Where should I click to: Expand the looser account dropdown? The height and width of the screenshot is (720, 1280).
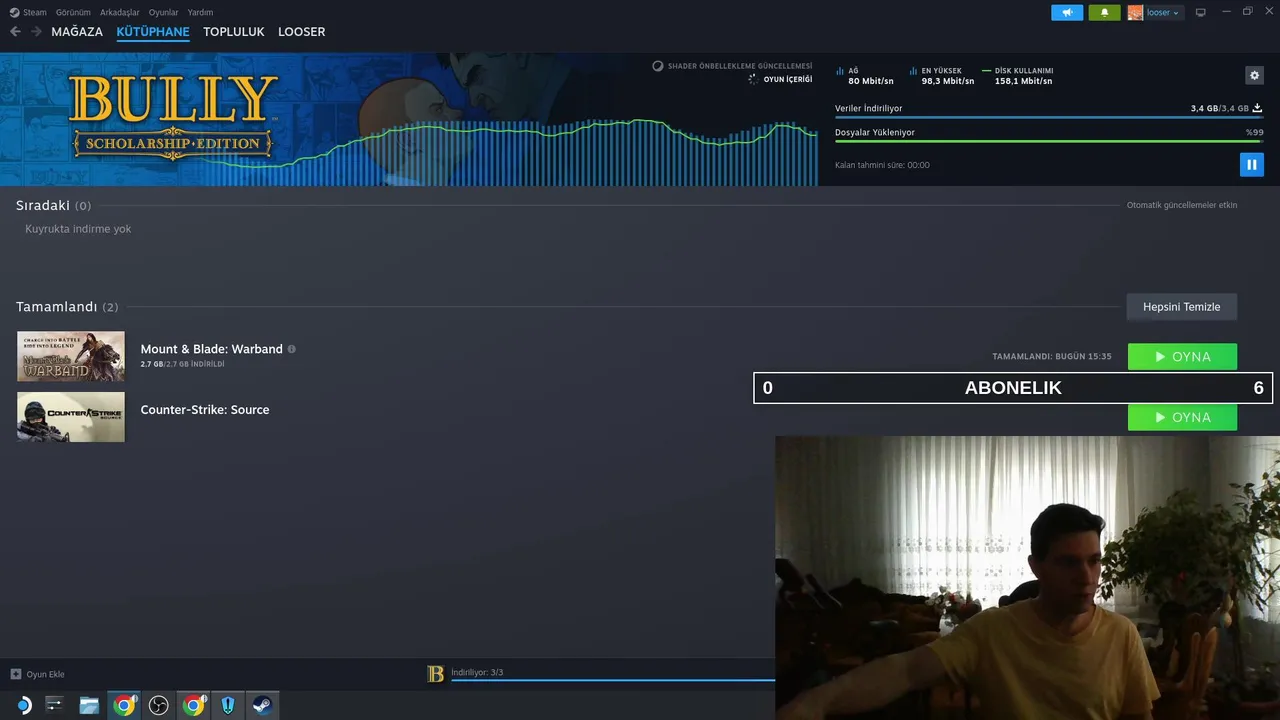(1163, 12)
